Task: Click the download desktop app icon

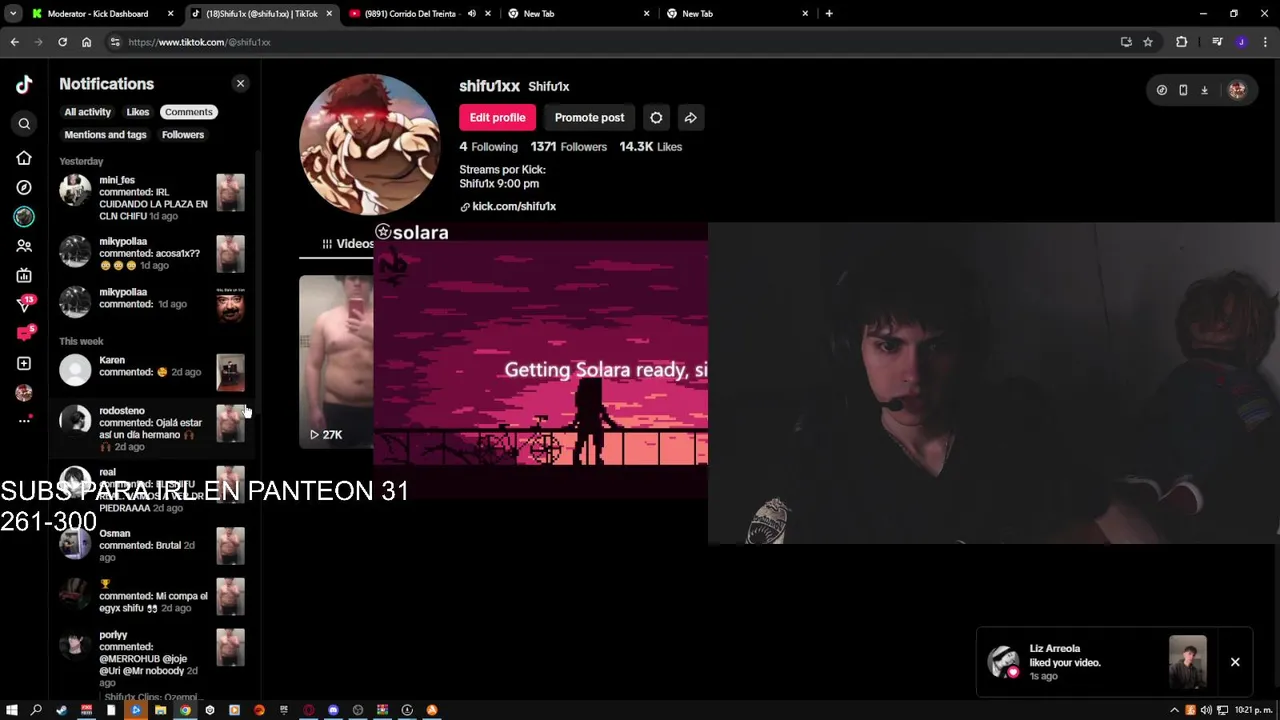Action: pos(1204,90)
